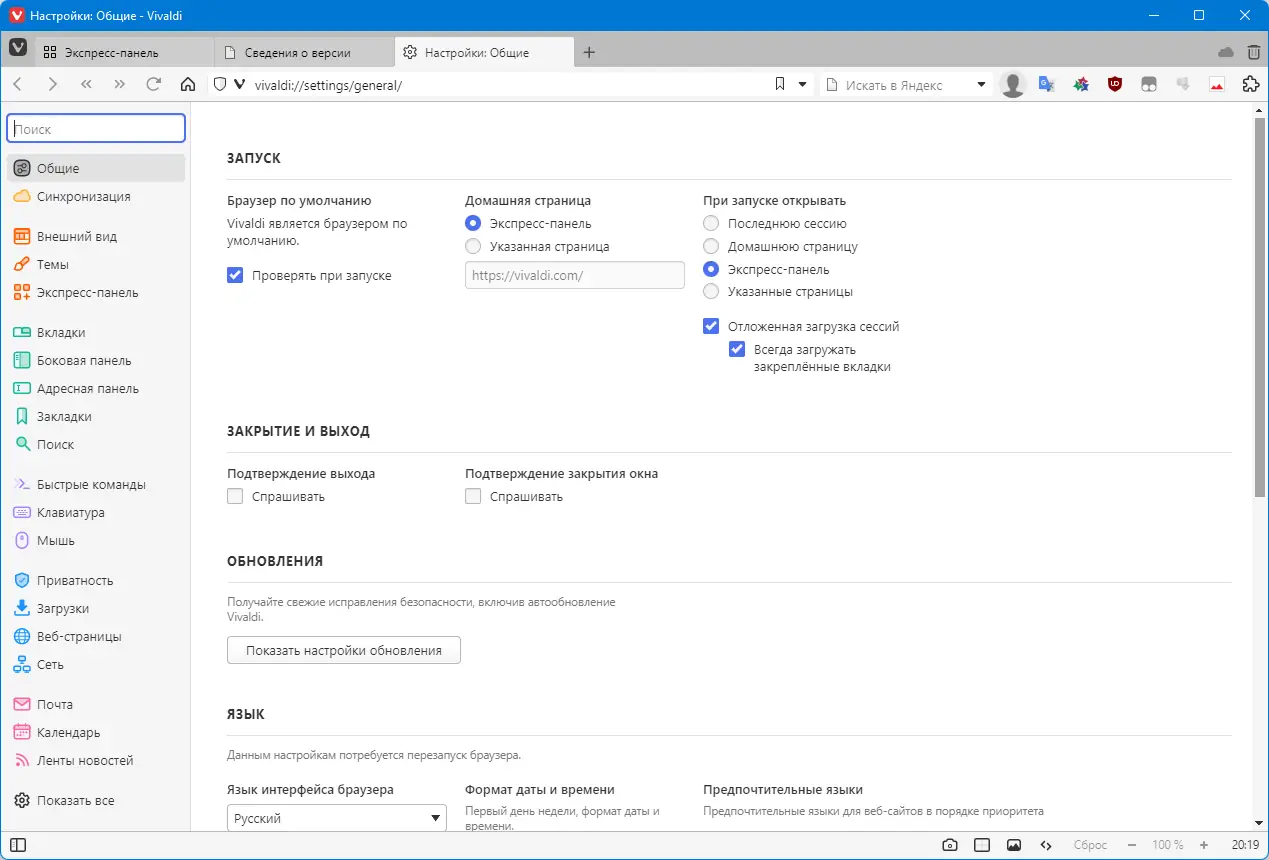This screenshot has width=1269, height=860.
Task: Click the shield site info icon
Action: (220, 85)
